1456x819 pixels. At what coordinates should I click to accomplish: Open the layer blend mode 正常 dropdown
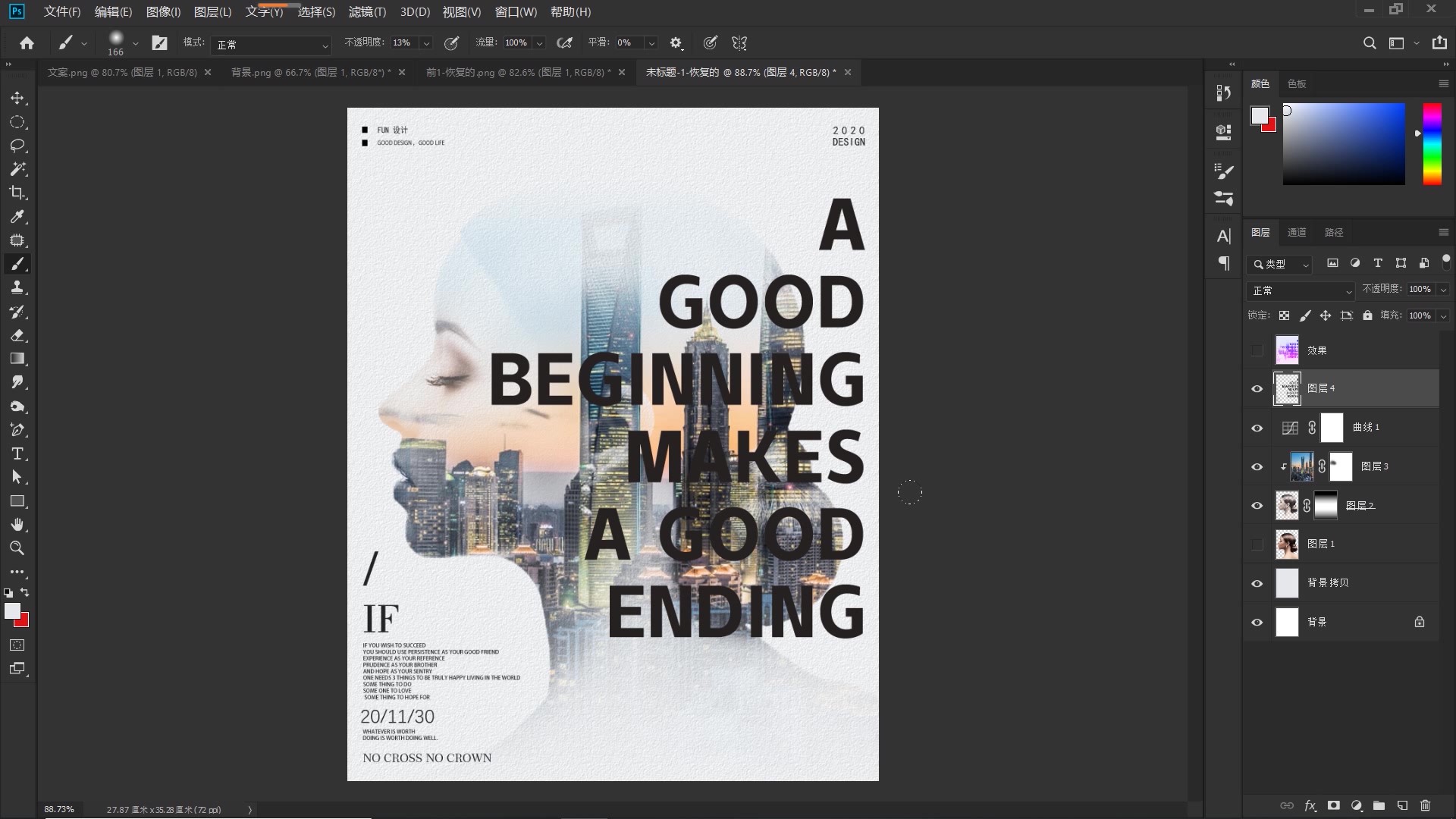click(x=1301, y=290)
